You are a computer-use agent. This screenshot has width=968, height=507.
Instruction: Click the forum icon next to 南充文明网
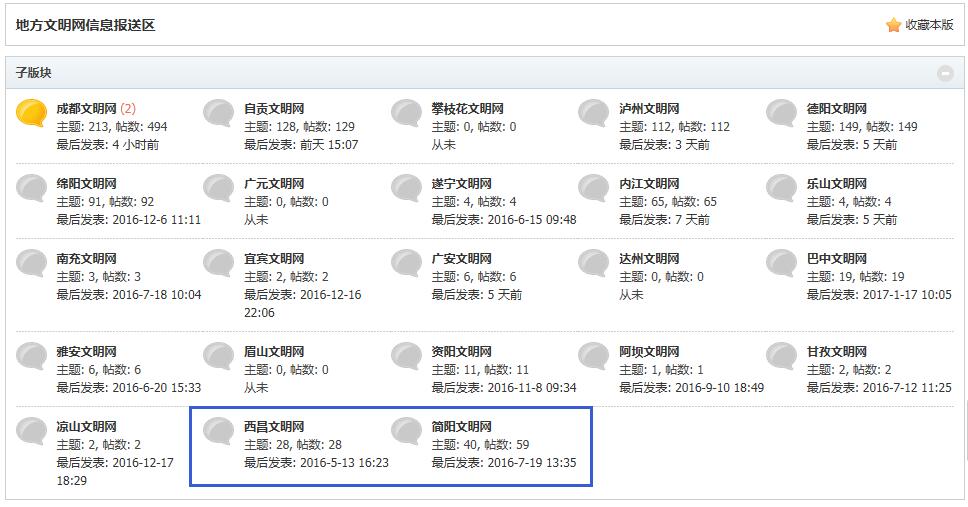coord(31,262)
